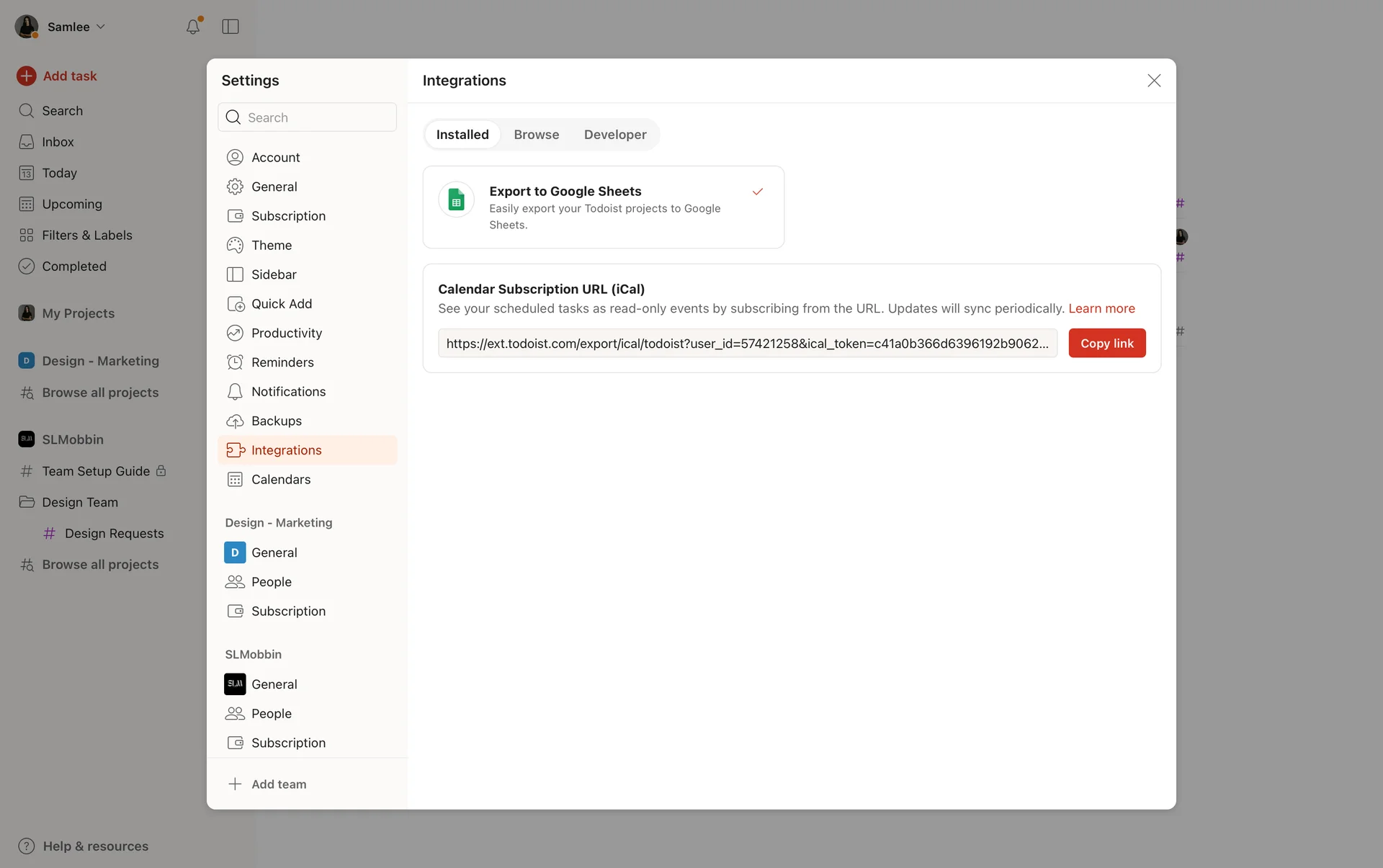Collapse the My Projects section
The image size is (1383, 868).
click(x=78, y=313)
